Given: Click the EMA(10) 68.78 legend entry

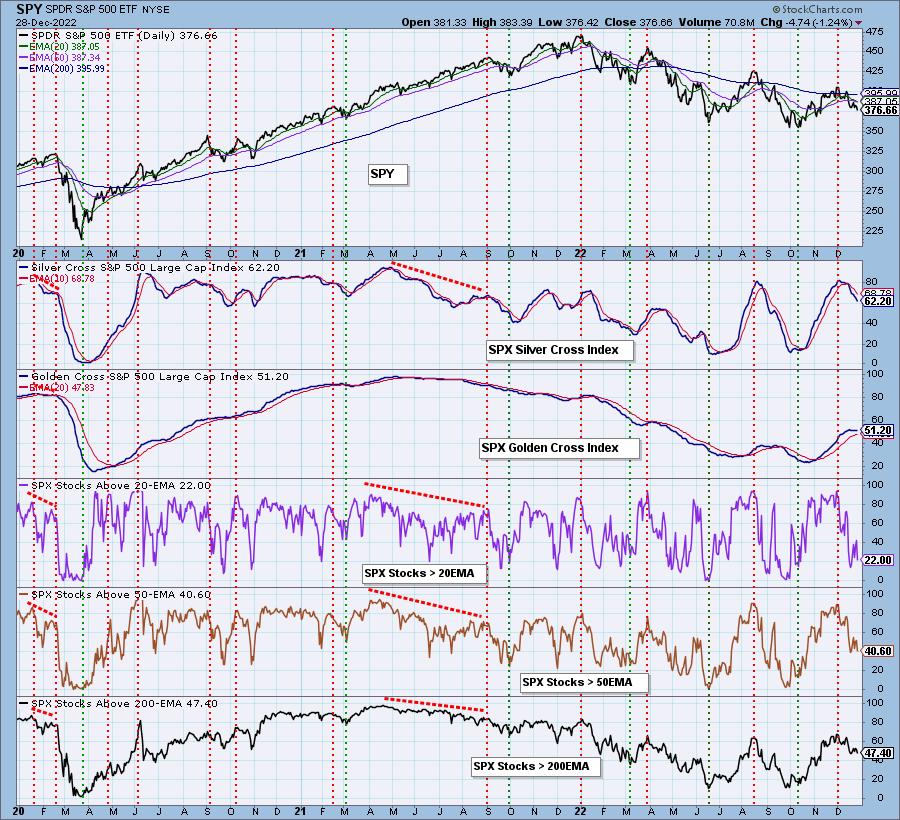Looking at the screenshot, I should 57,278.
